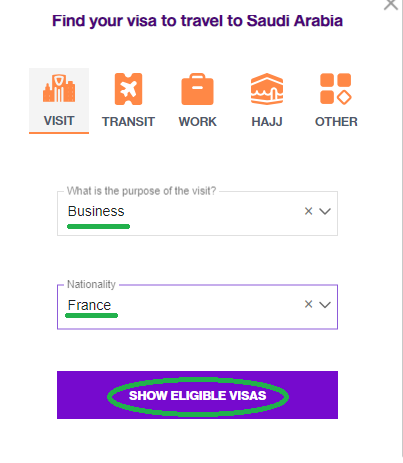Viewport: 403px width, 463px height.
Task: Switch to the TRANSIT tab label
Action: (128, 122)
